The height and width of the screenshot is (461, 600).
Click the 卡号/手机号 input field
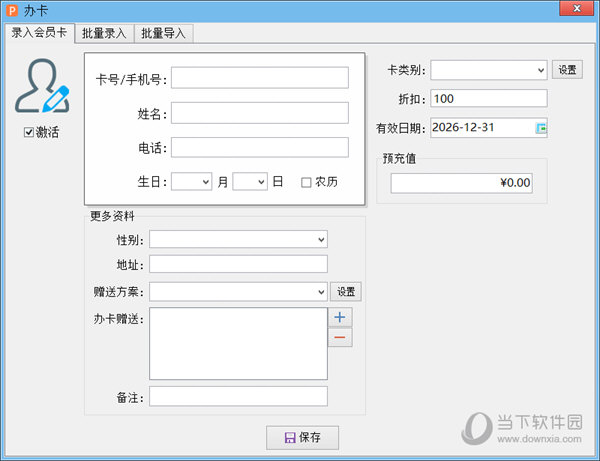click(x=260, y=78)
